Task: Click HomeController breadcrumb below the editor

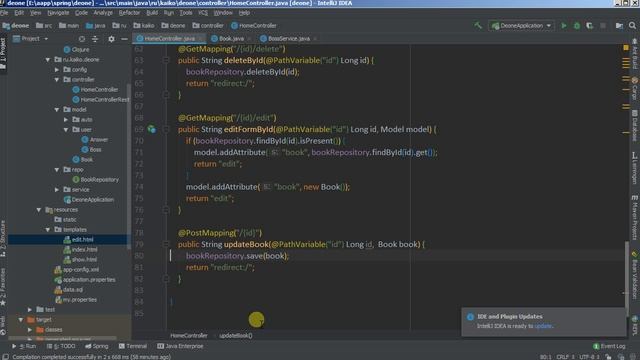Action: tap(189, 336)
